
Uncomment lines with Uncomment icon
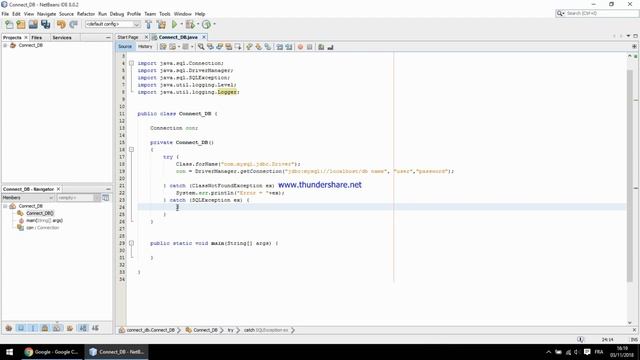click(x=330, y=47)
